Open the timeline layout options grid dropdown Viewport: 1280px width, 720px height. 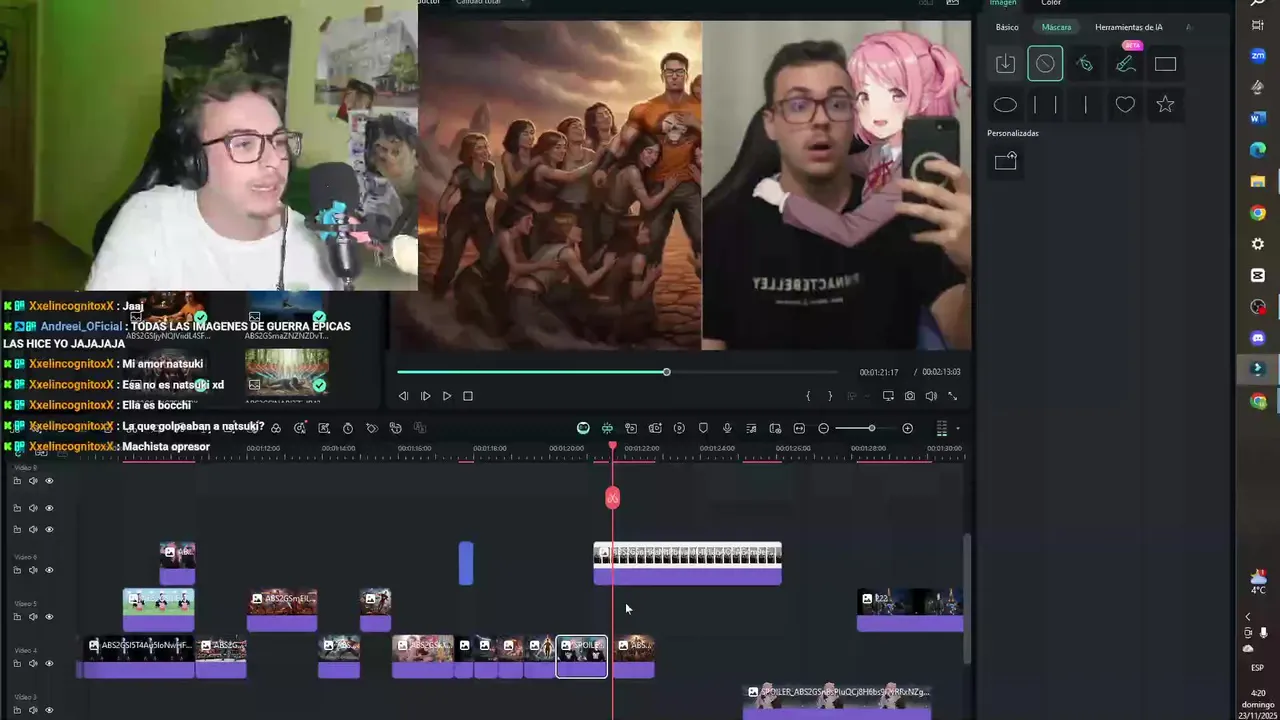(x=942, y=428)
